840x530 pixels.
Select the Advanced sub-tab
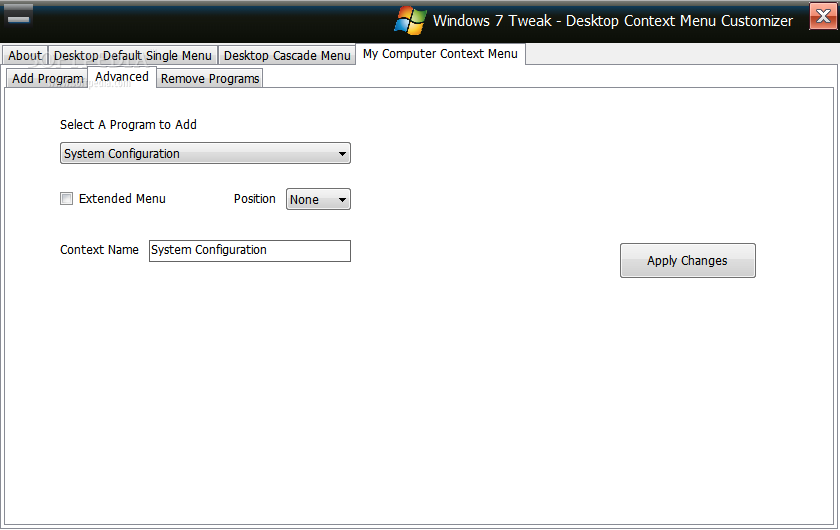point(122,77)
